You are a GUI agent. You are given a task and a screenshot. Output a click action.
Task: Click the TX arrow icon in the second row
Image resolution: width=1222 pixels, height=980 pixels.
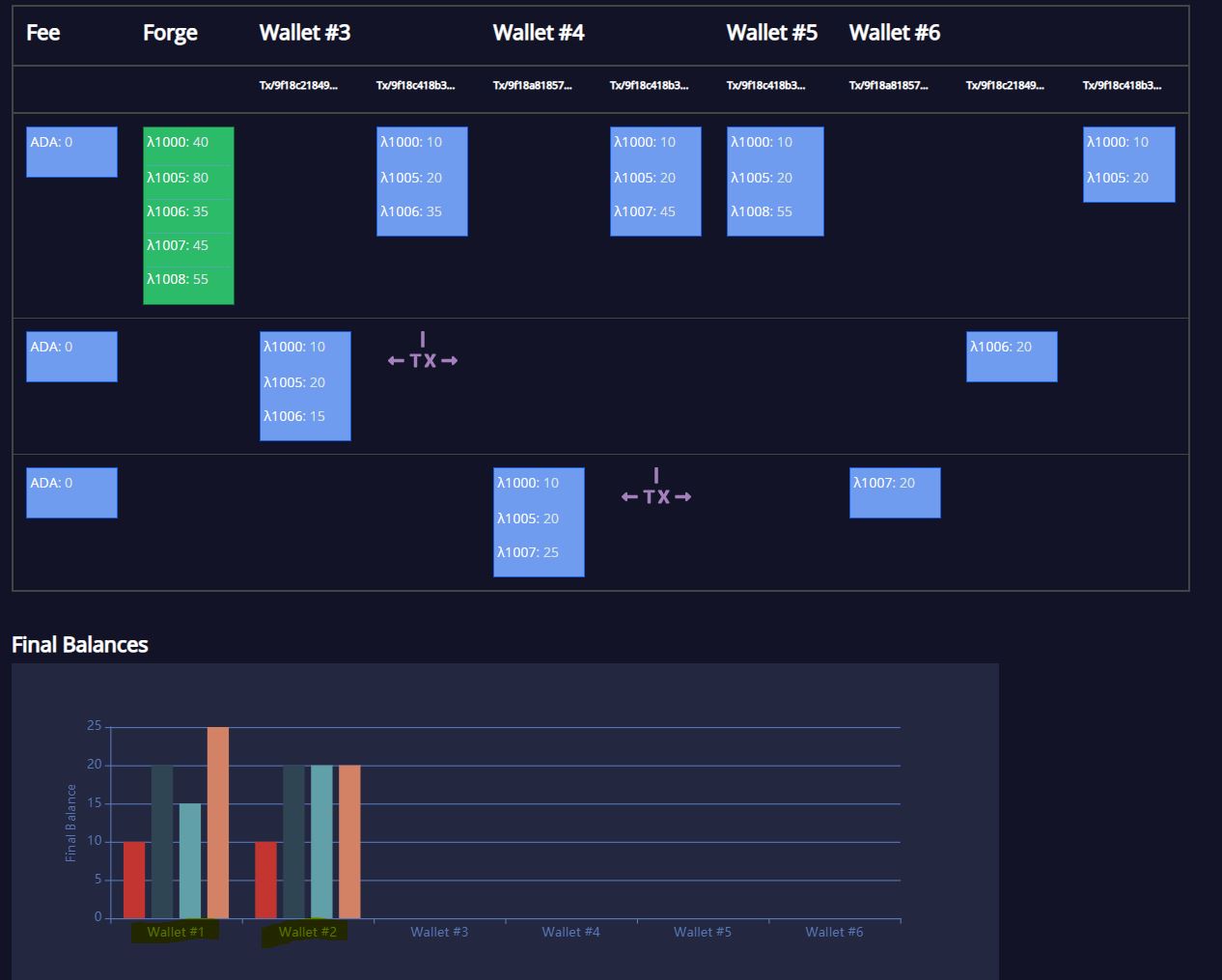pyautogui.click(x=422, y=359)
